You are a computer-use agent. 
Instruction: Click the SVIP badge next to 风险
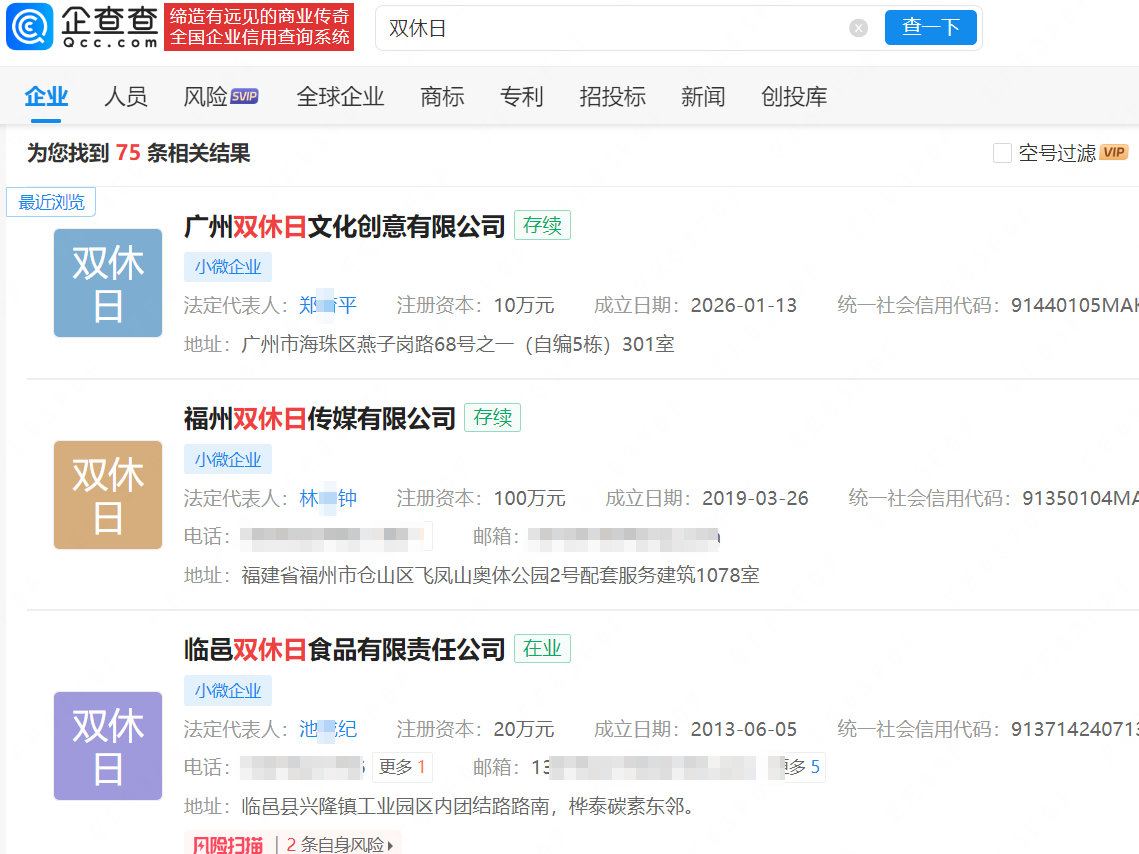click(x=244, y=96)
